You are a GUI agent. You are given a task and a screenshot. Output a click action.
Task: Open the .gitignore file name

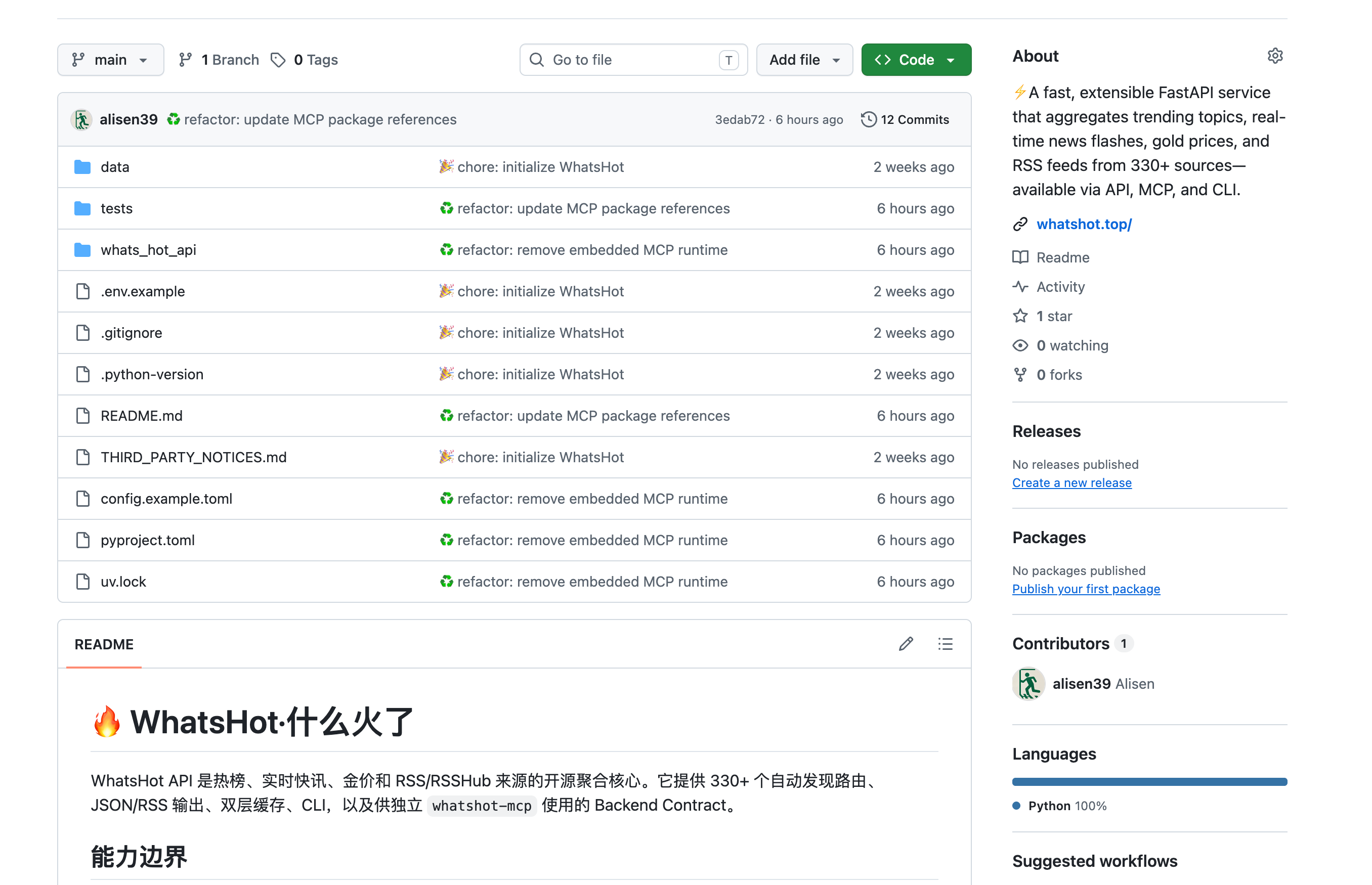point(132,333)
